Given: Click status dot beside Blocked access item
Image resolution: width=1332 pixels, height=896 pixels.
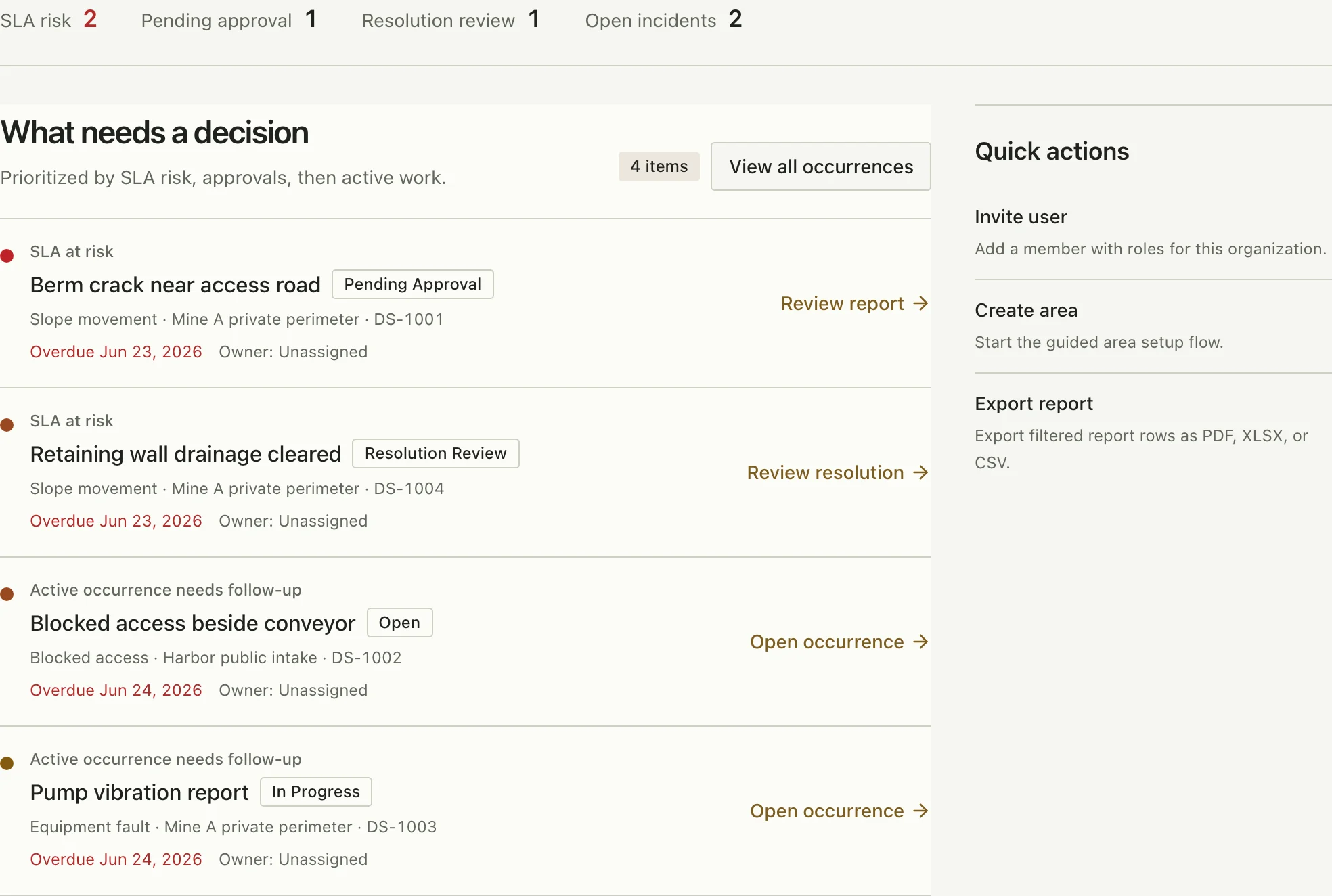Looking at the screenshot, I should 7,594.
